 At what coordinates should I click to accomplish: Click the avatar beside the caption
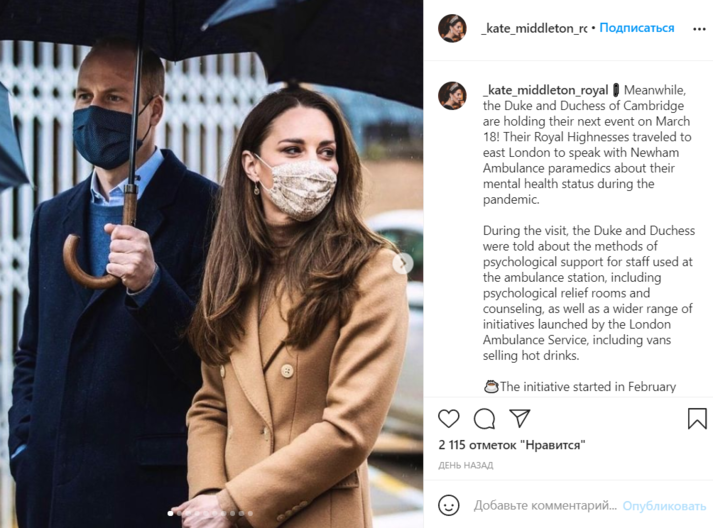452,96
